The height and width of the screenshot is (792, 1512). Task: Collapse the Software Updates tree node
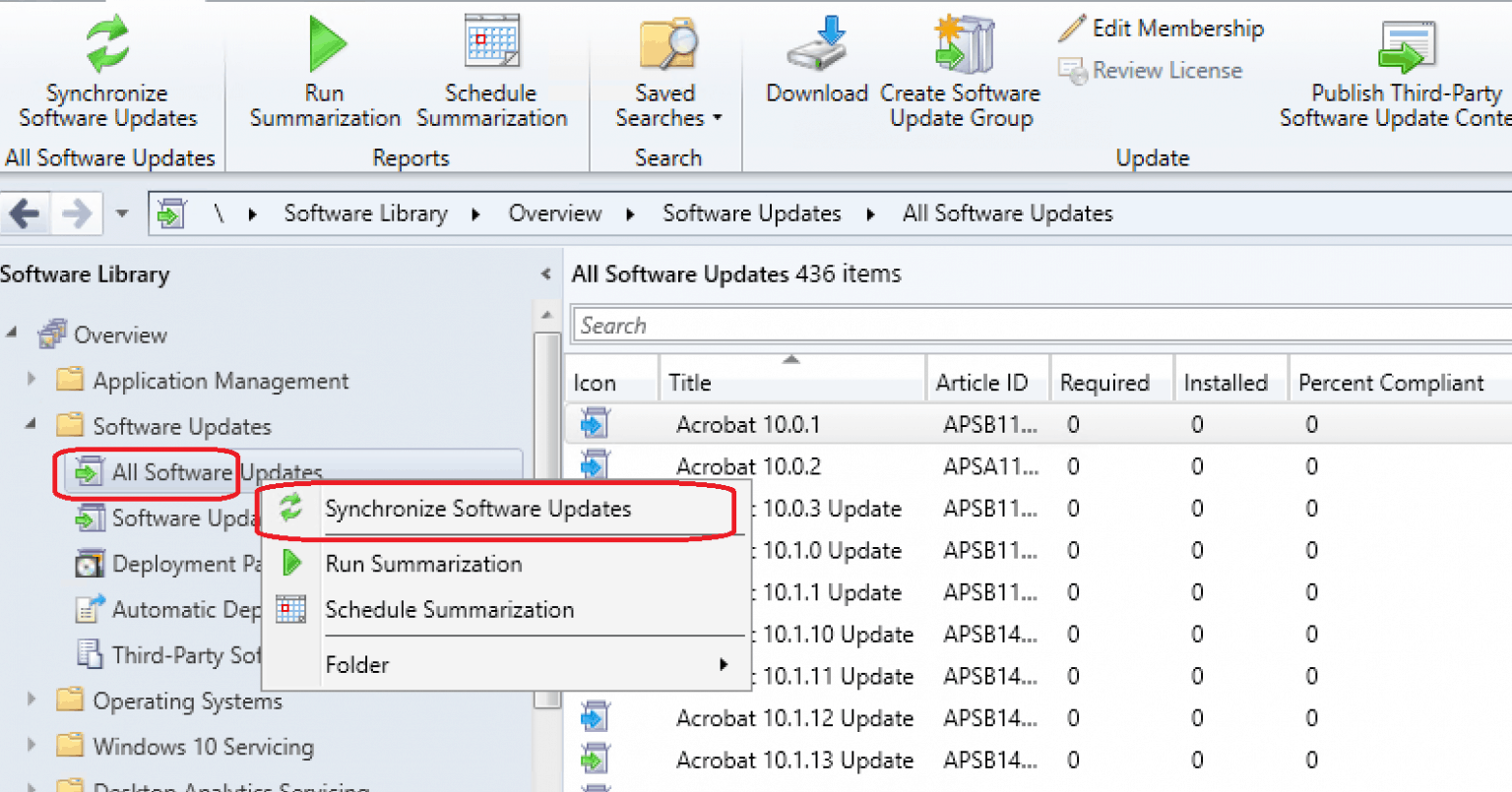point(31,425)
